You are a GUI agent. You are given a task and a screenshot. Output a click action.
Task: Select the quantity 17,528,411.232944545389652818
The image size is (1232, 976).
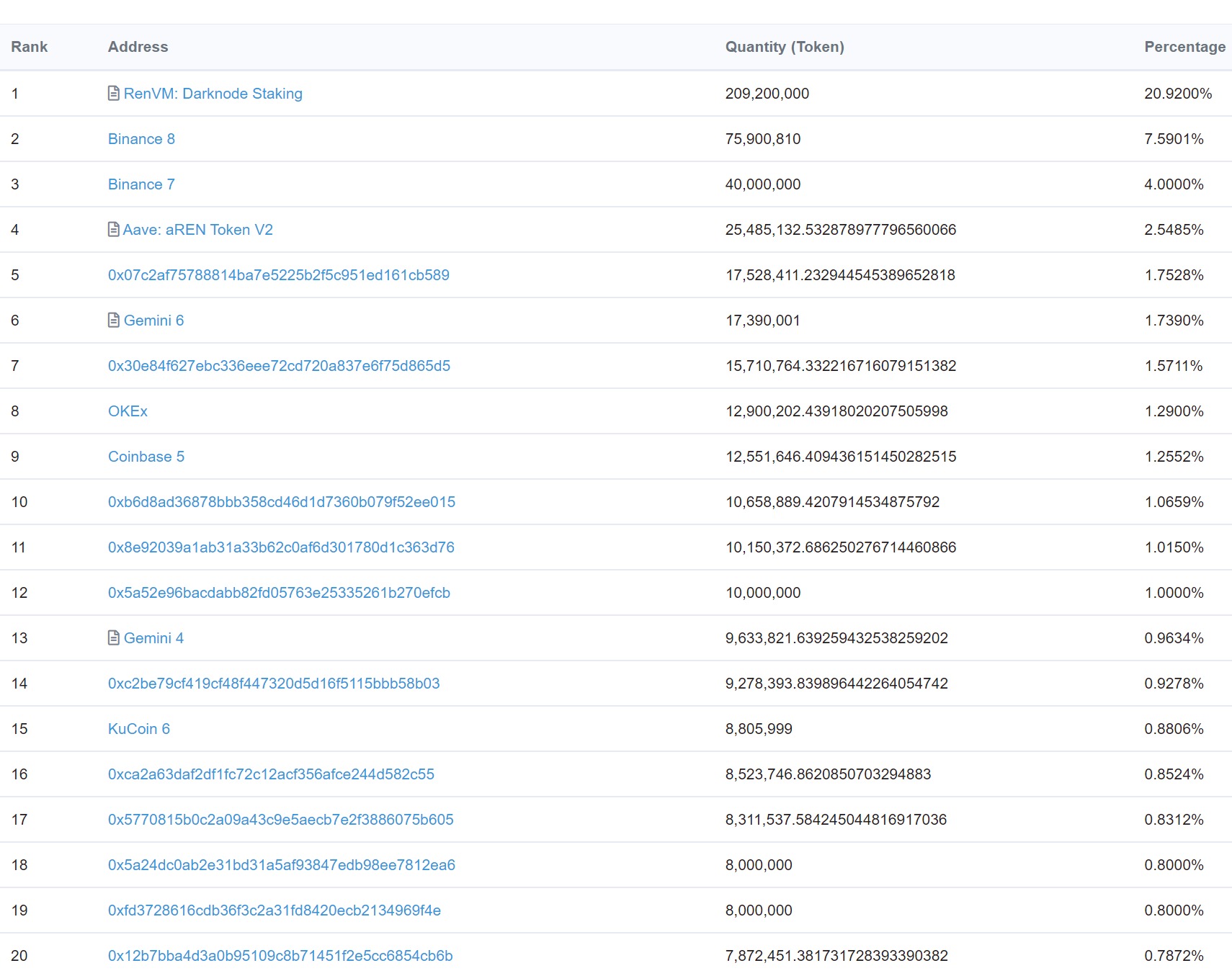pyautogui.click(x=840, y=275)
